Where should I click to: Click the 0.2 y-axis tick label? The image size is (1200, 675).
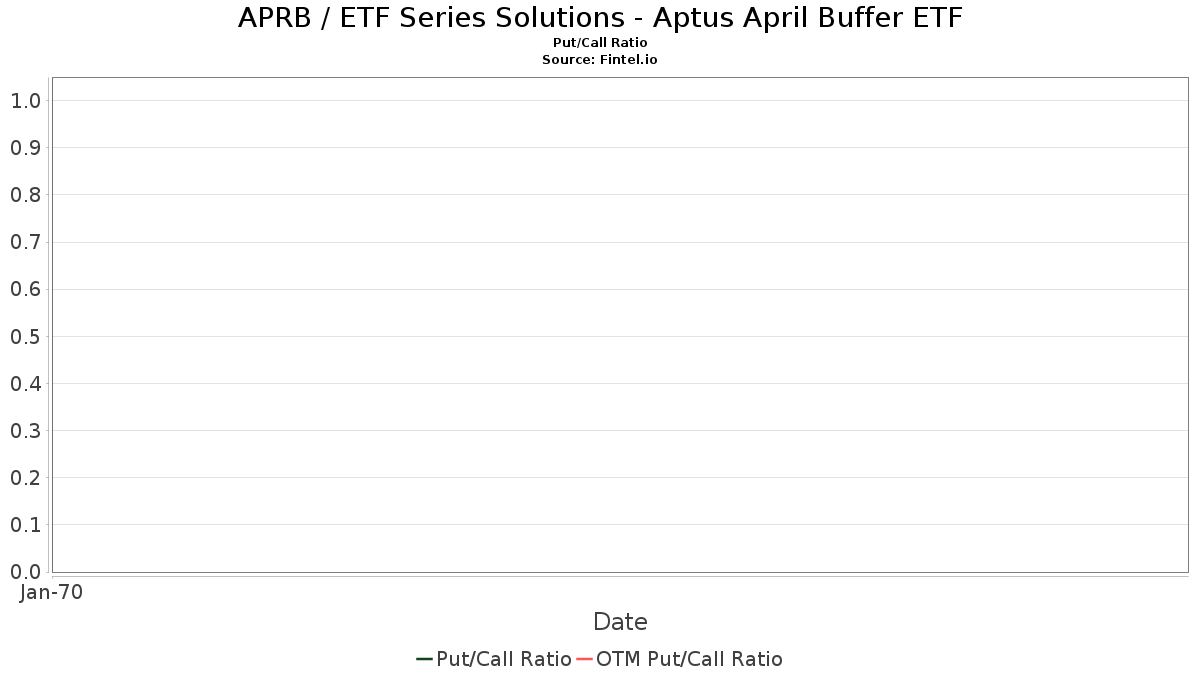coord(25,478)
